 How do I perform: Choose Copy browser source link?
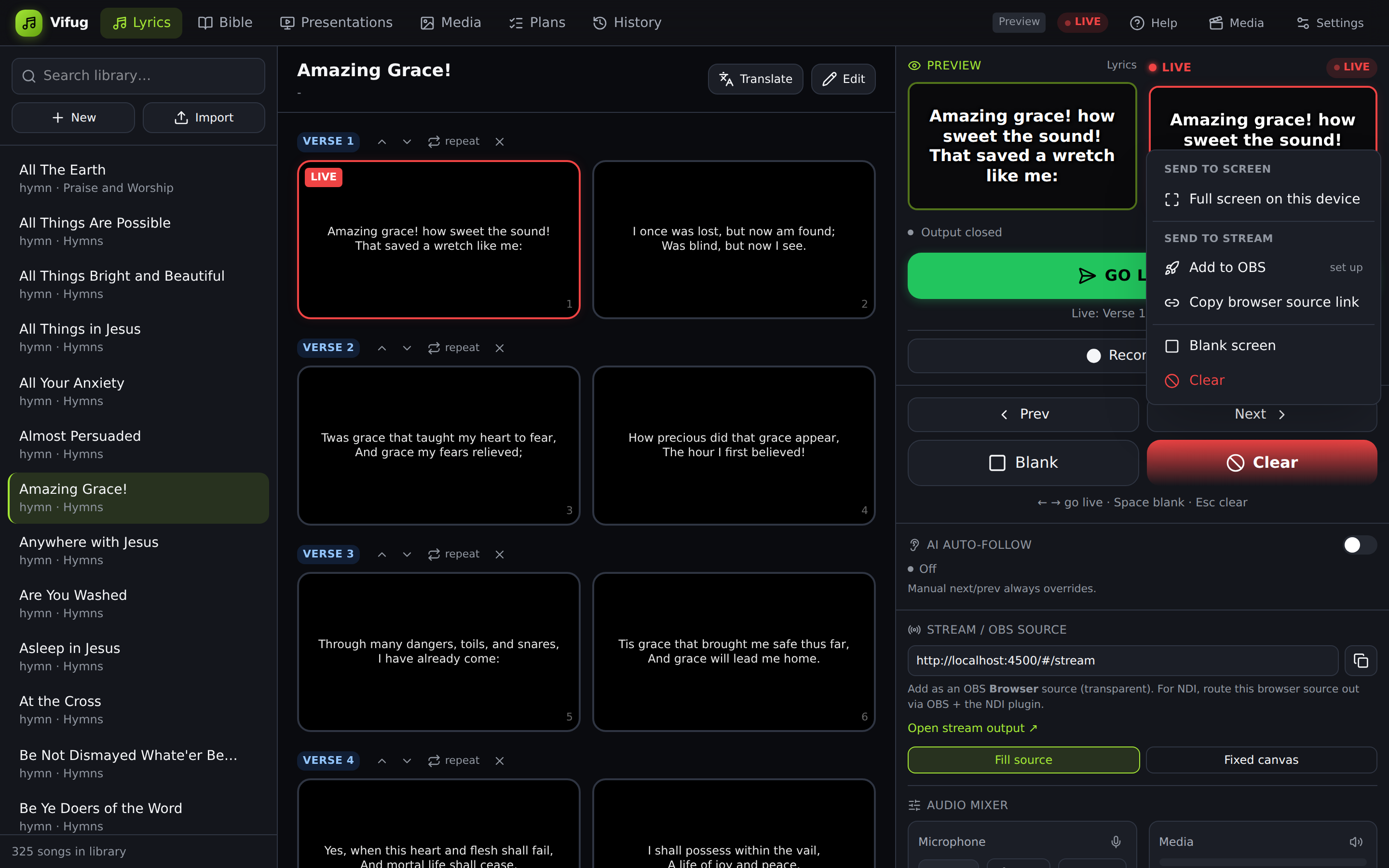point(1263,302)
